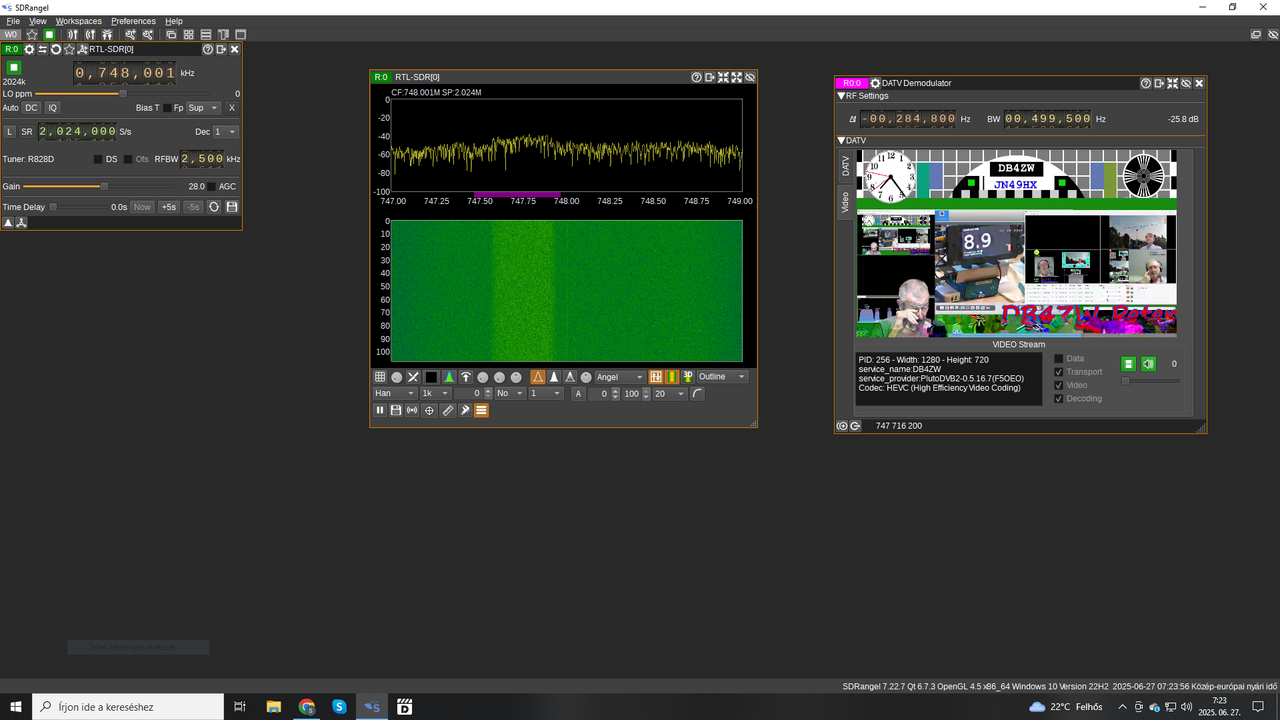This screenshot has width=1280, height=720.
Task: Toggle IQ imbalance correction button
Action: tap(53, 108)
